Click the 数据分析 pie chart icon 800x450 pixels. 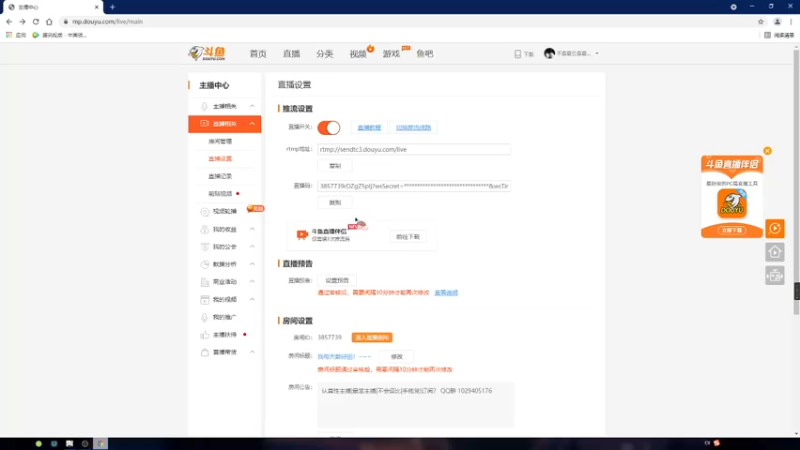(x=205, y=264)
